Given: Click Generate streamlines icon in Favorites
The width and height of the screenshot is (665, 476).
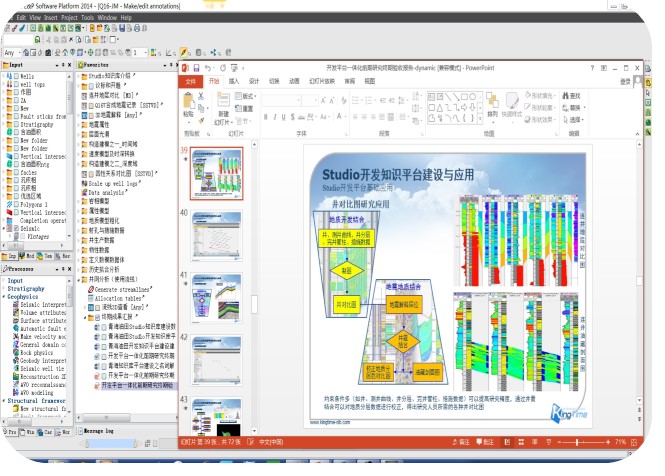Looking at the screenshot, I should (91, 289).
